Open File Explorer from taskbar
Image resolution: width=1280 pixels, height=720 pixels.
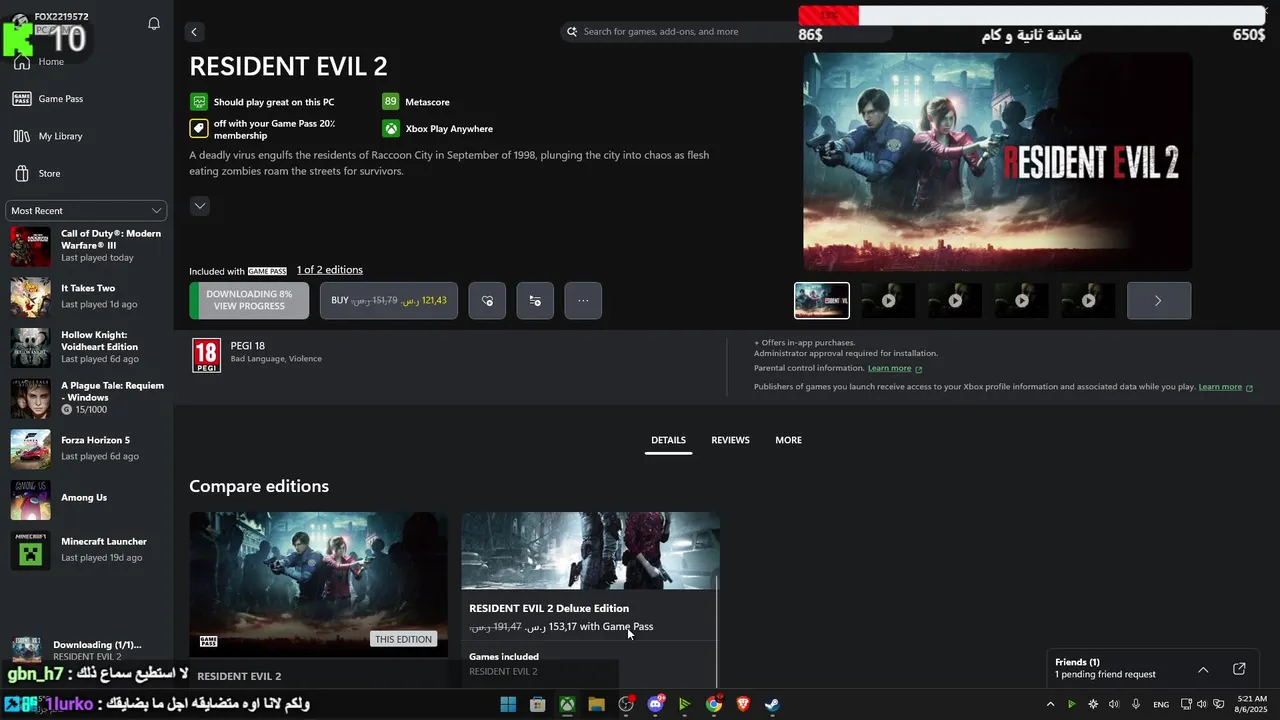point(596,704)
